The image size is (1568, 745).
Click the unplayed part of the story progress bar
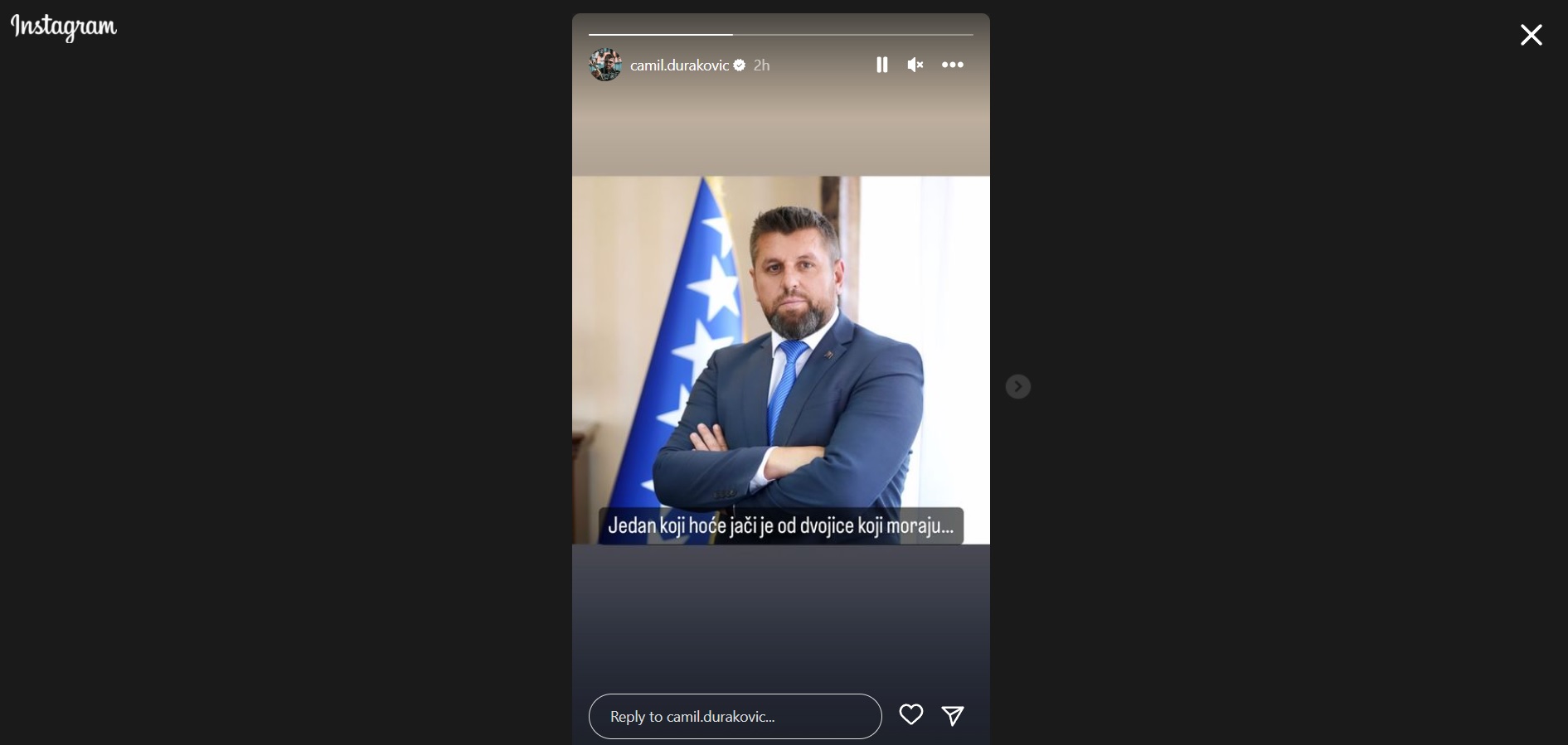coord(853,35)
